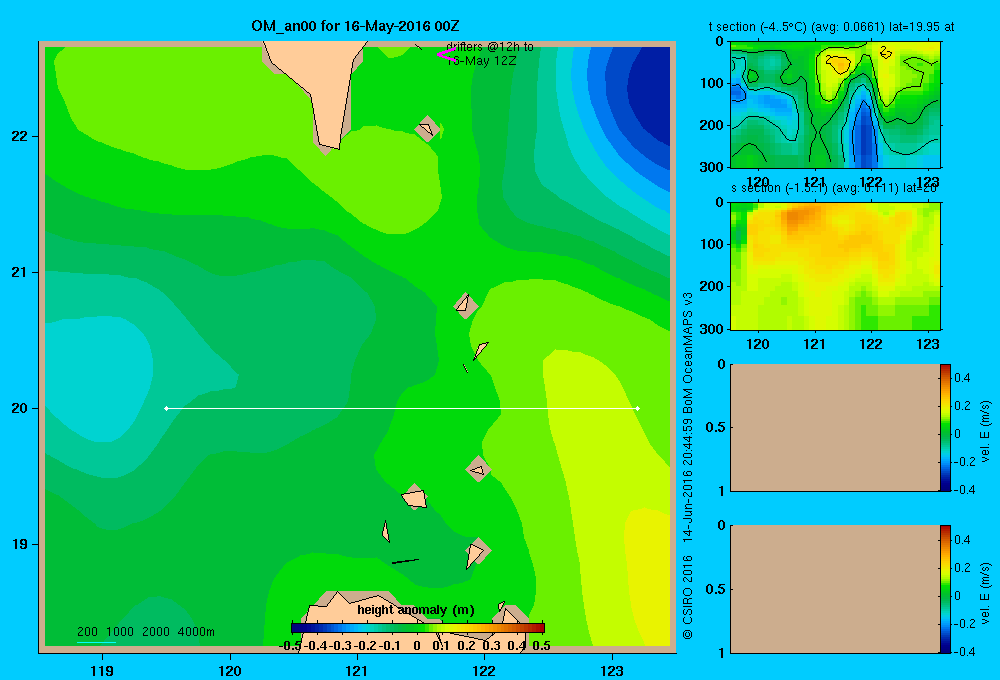Viewport: 1000px width, 680px height.
Task: Click the "200 1000 2000 4000m" depth legend
Action: [145, 632]
